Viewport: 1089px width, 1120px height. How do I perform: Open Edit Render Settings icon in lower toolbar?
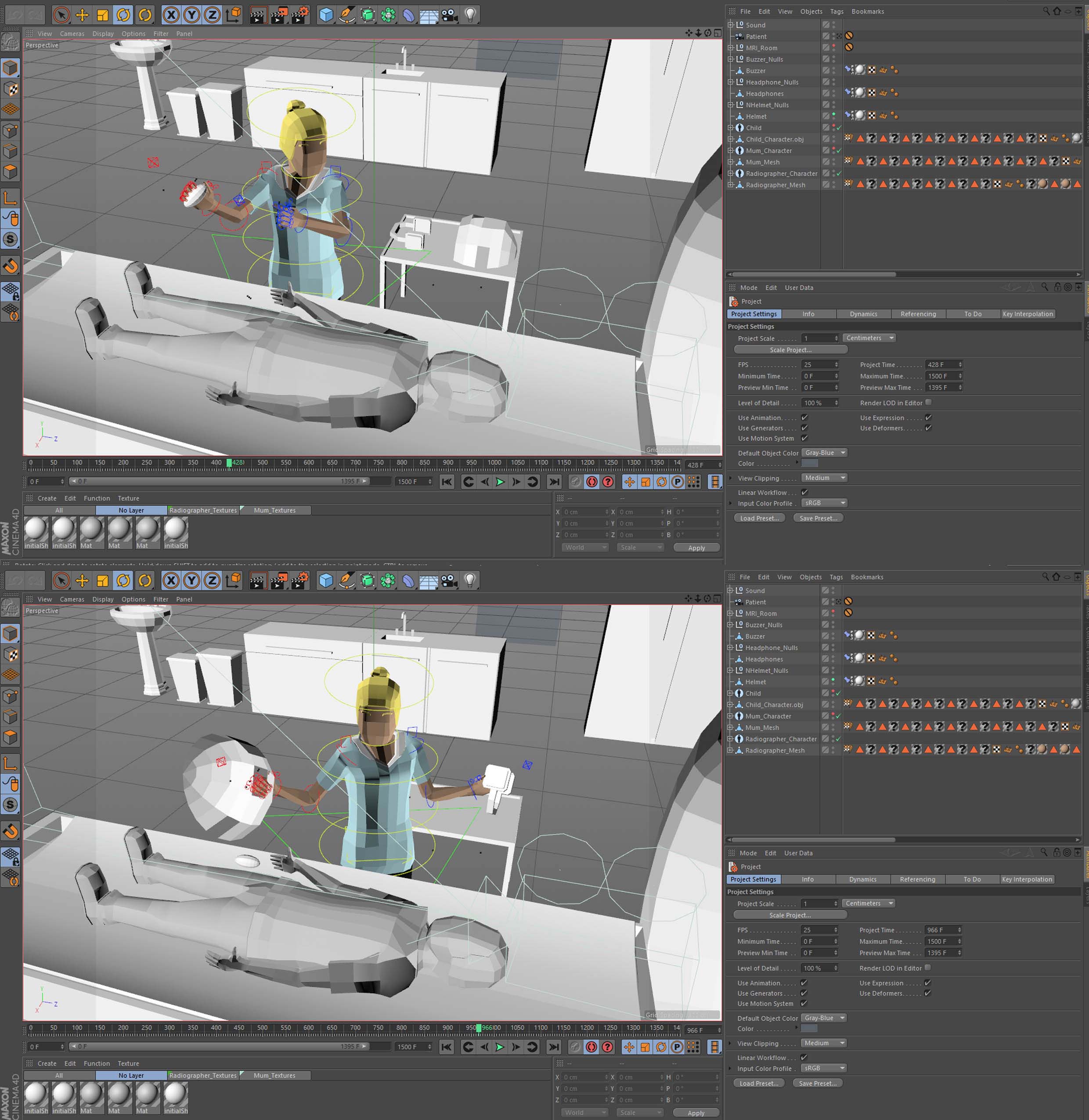coord(299,581)
